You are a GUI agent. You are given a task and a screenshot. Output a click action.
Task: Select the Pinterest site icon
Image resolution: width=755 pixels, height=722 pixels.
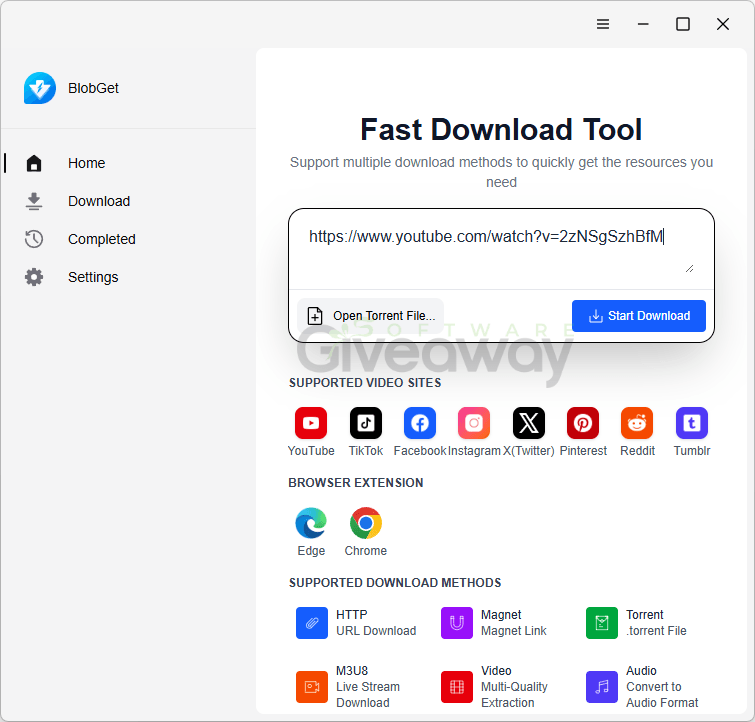[583, 423]
